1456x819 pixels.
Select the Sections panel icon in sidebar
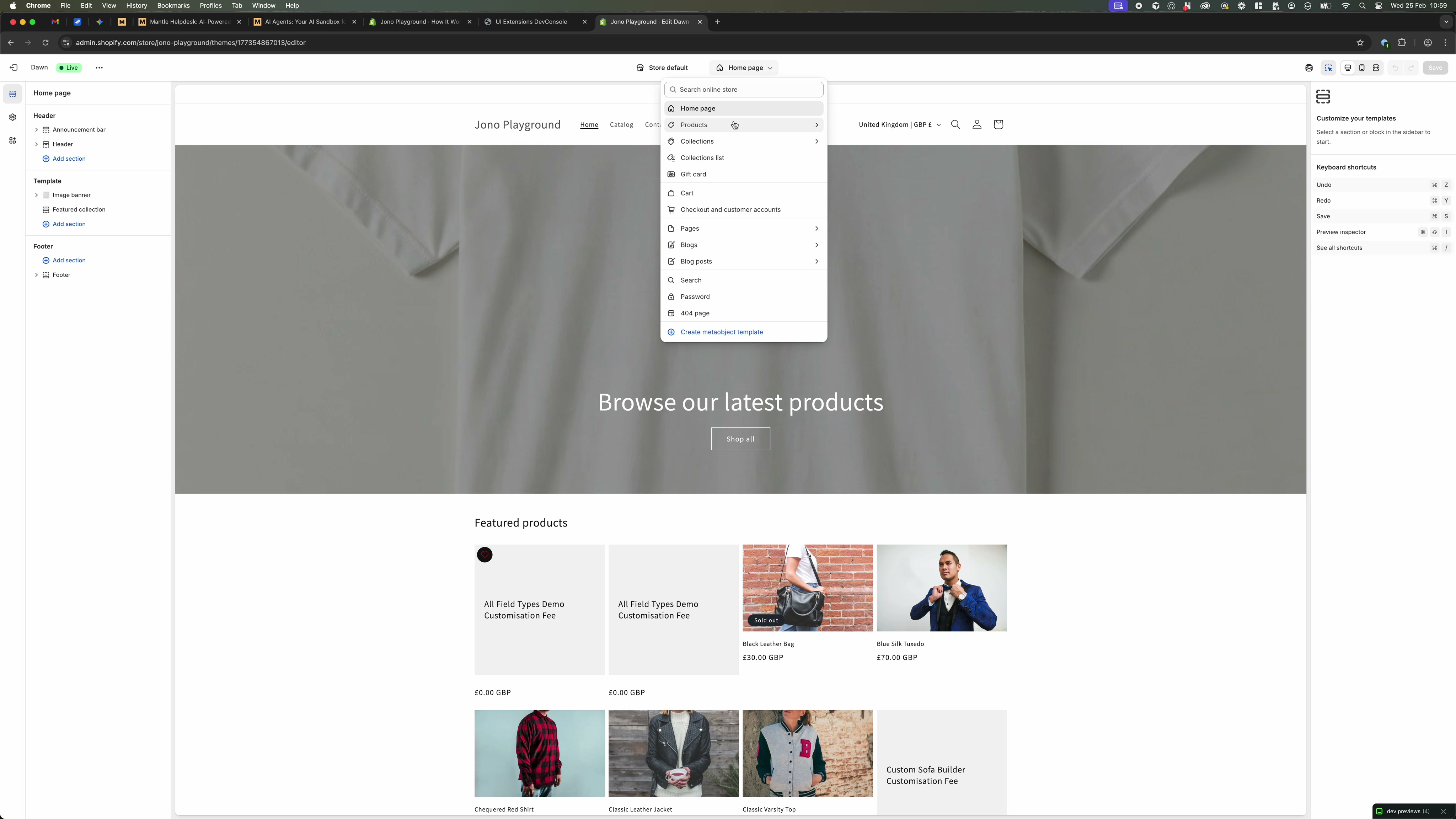click(12, 94)
